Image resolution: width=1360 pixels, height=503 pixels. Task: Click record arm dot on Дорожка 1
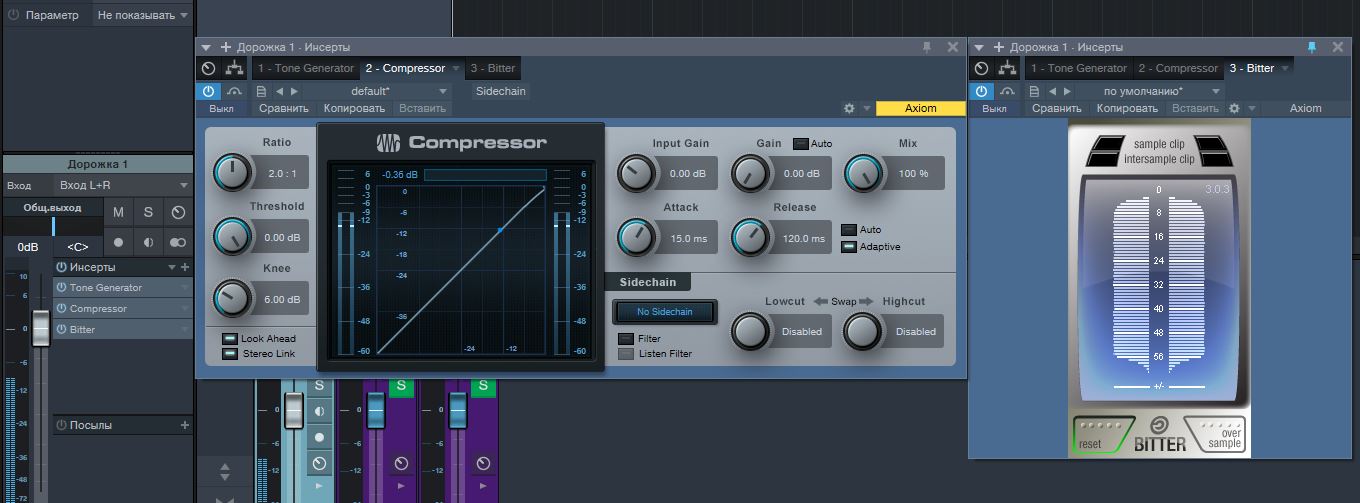coord(119,242)
